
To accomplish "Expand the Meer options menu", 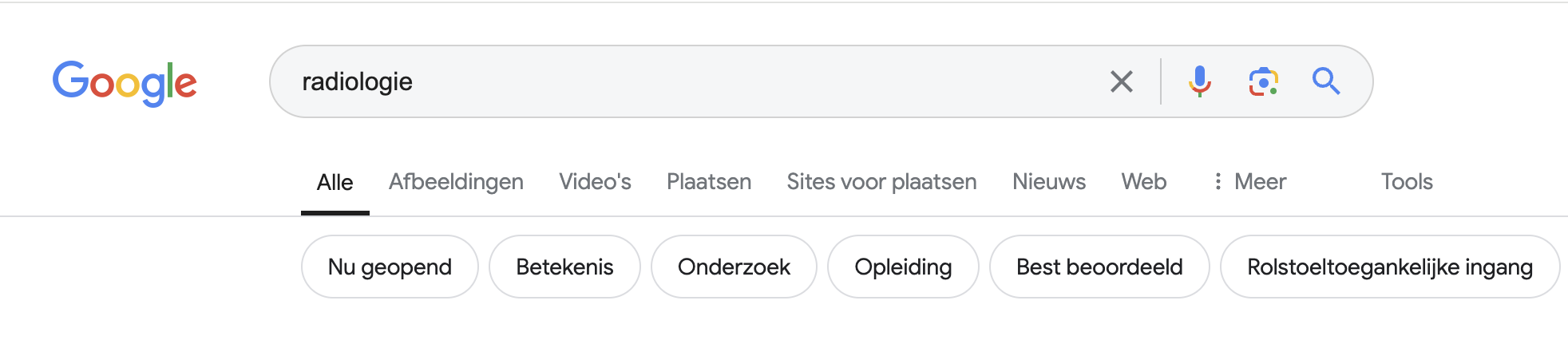I will pyautogui.click(x=1249, y=182).
